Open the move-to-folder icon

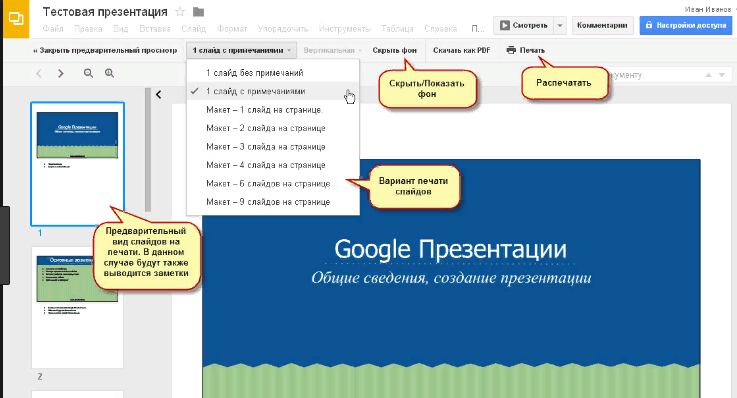coord(198,12)
